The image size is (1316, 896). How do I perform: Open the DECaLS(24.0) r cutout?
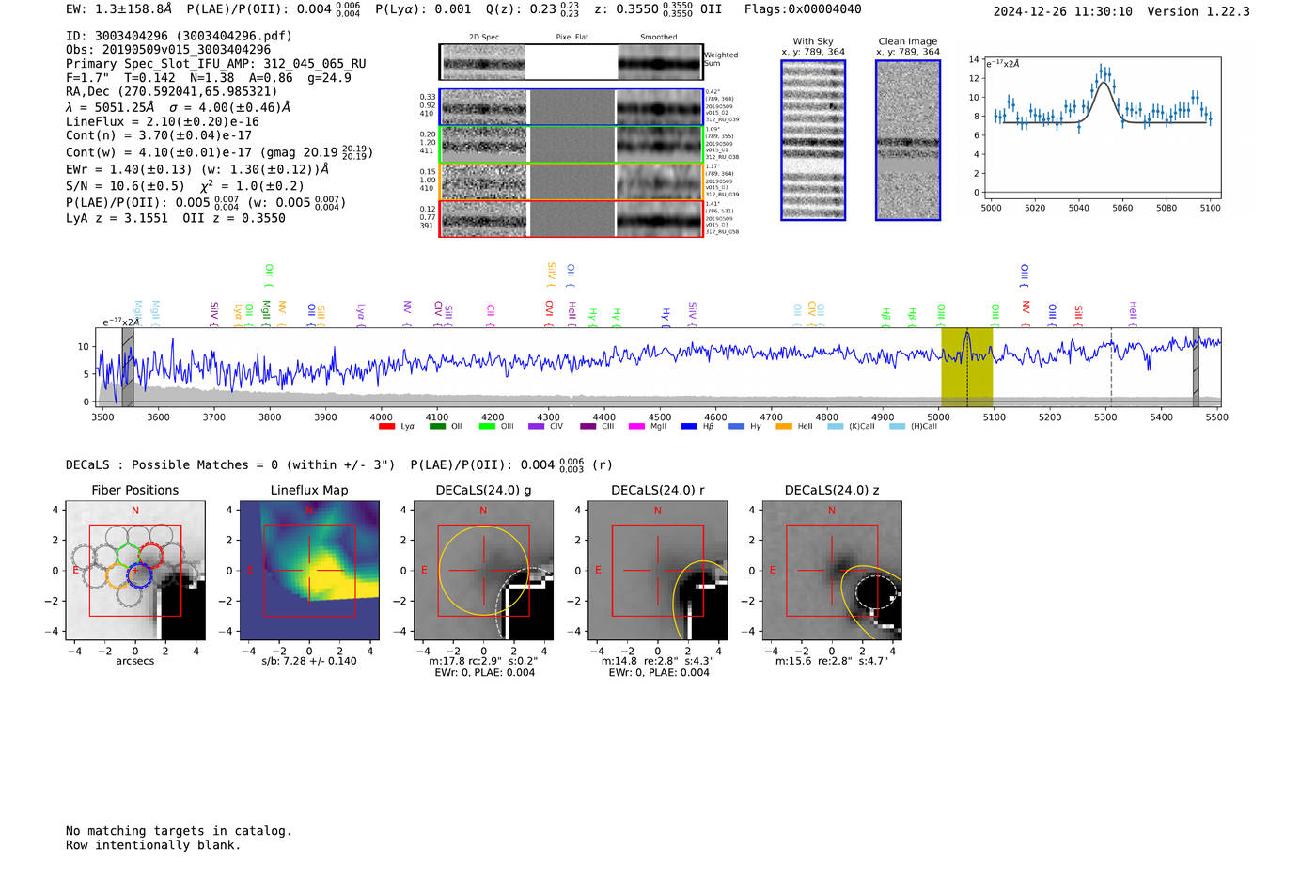(658, 571)
